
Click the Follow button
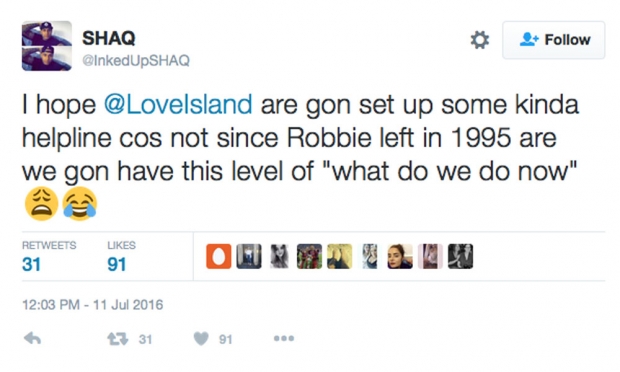(554, 40)
